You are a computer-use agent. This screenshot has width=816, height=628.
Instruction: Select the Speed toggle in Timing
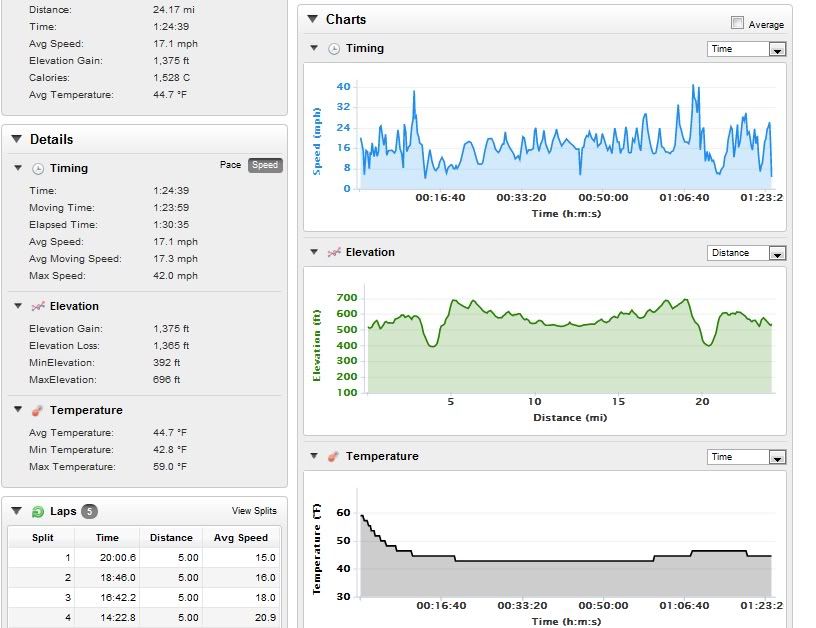point(264,165)
